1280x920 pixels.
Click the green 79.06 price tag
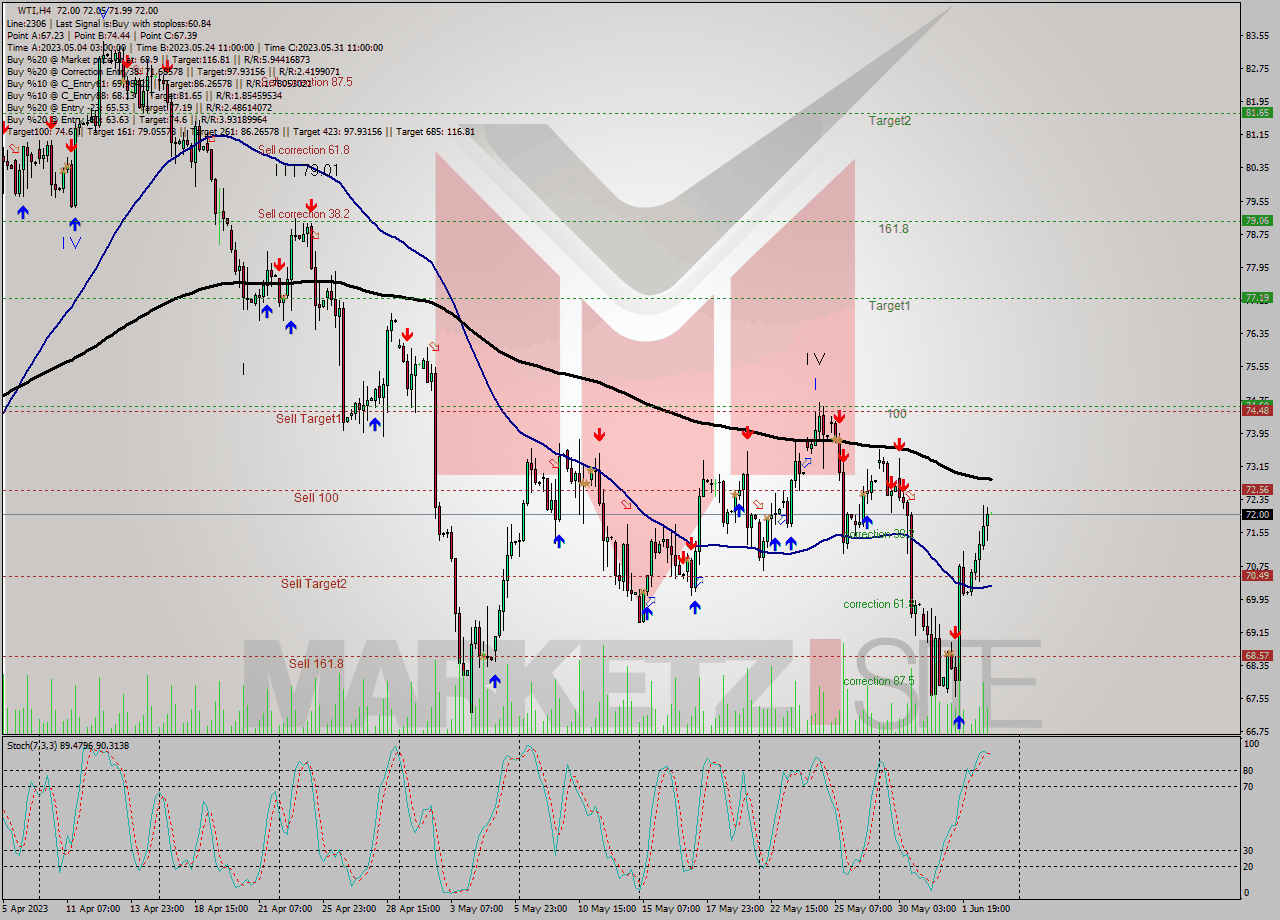1256,220
